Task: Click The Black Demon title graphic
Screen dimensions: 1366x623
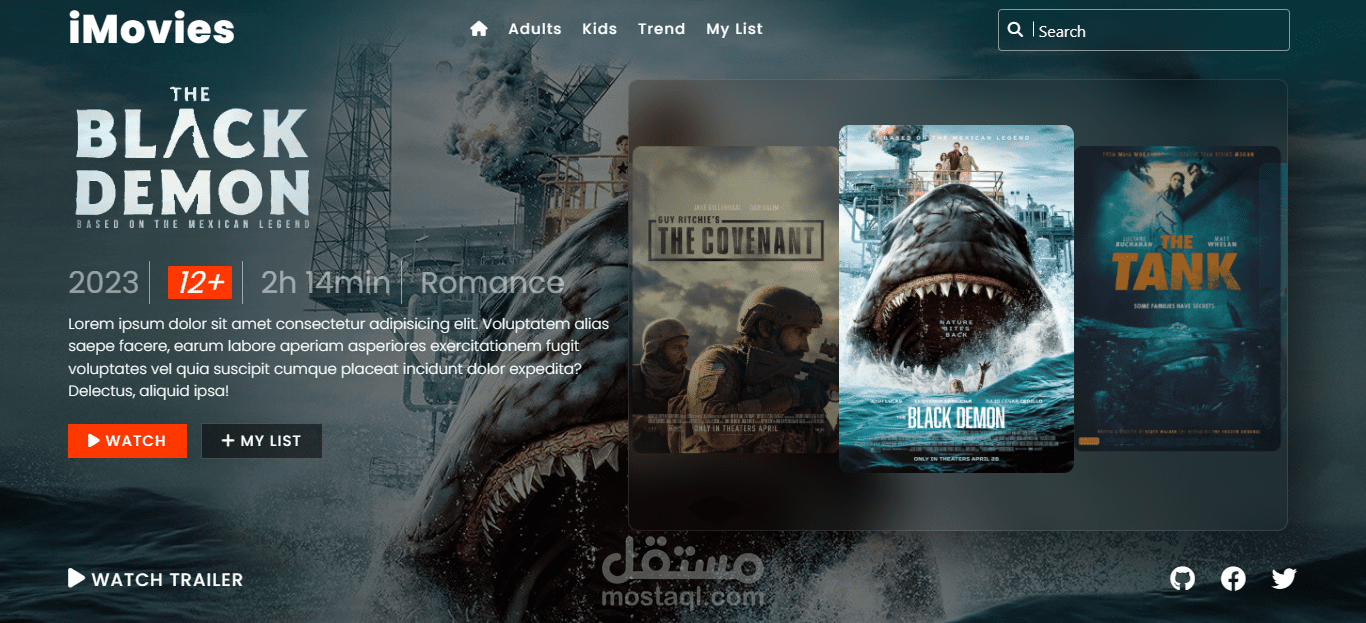Action: (193, 158)
